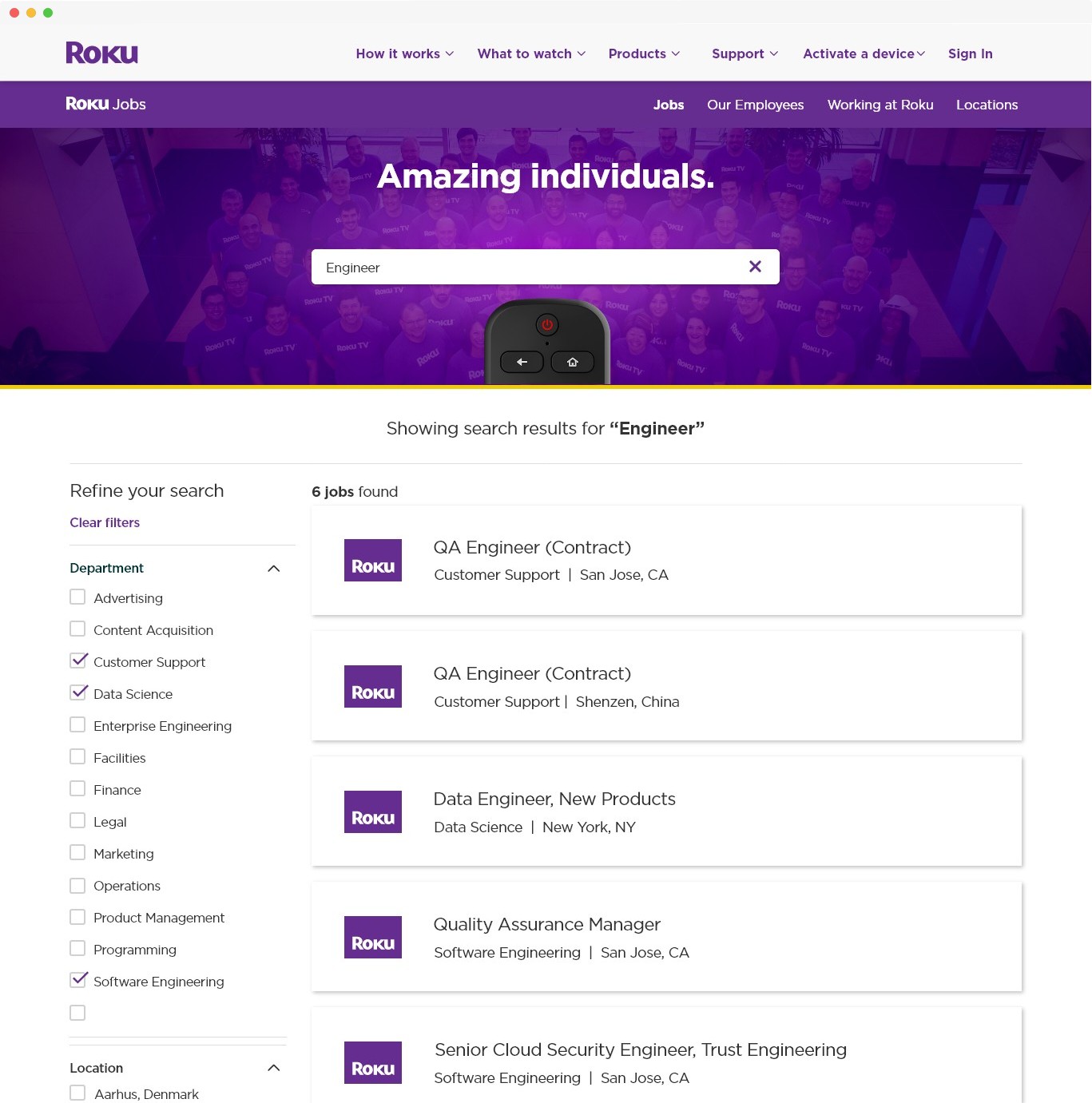Check the Aarhus, Denmark location

[x=77, y=1093]
